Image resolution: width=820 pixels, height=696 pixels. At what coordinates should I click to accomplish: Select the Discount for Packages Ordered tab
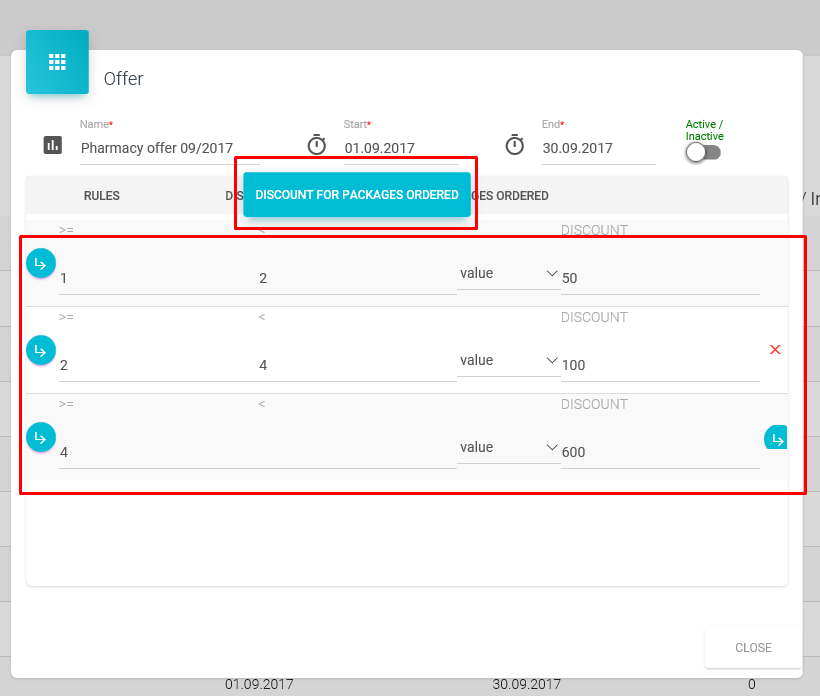pyautogui.click(x=357, y=195)
